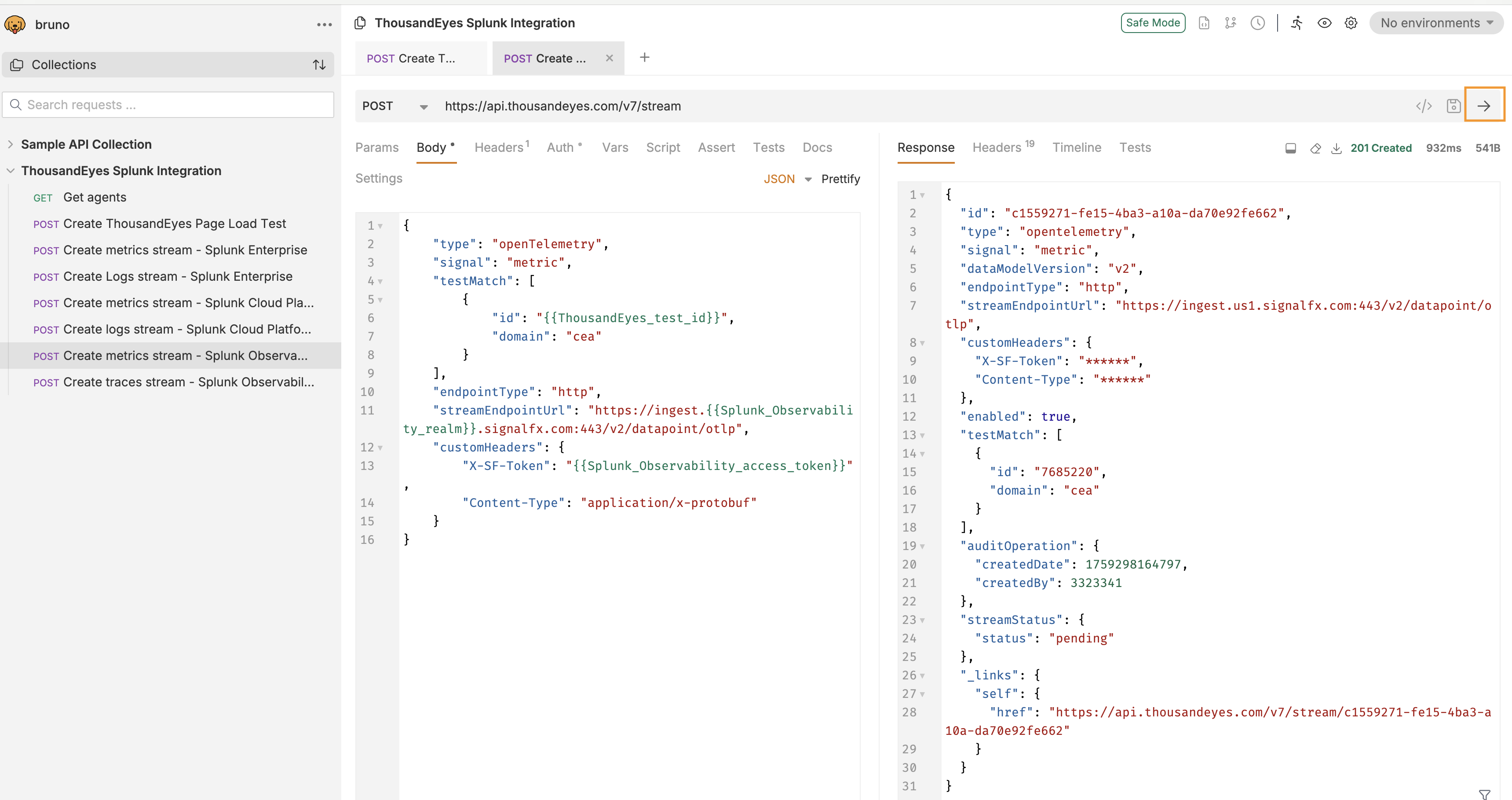Click the Prettify button
The height and width of the screenshot is (800, 1512).
click(x=840, y=179)
